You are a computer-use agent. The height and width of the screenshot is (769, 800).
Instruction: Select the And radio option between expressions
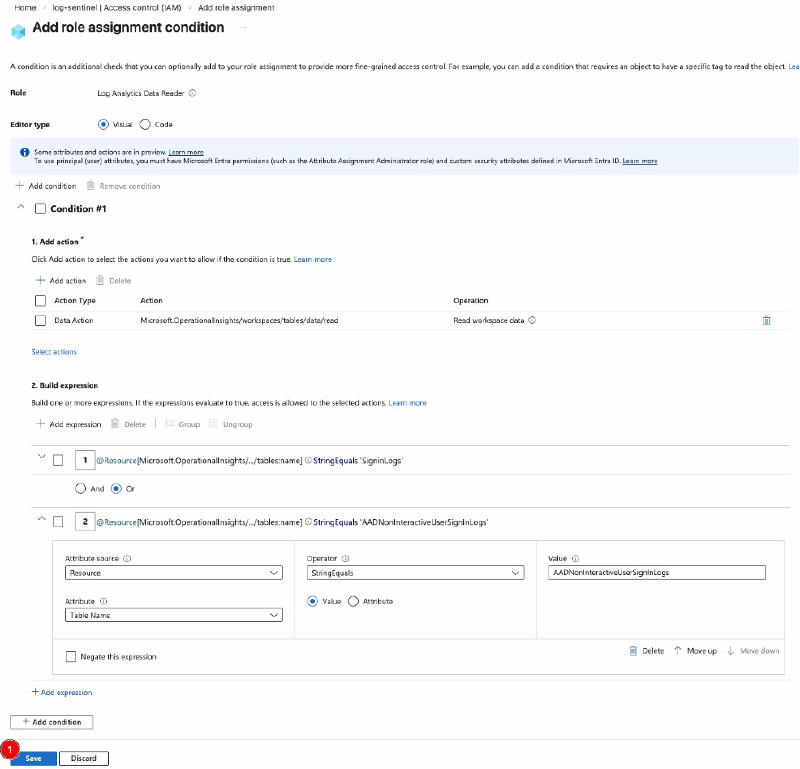81,489
